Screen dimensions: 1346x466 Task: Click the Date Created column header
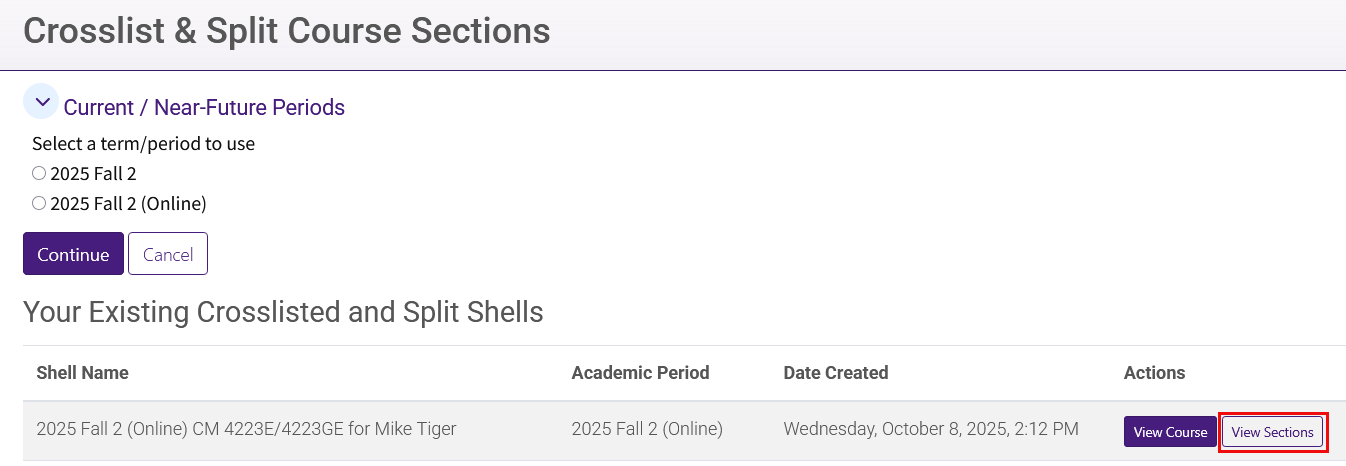click(x=835, y=373)
